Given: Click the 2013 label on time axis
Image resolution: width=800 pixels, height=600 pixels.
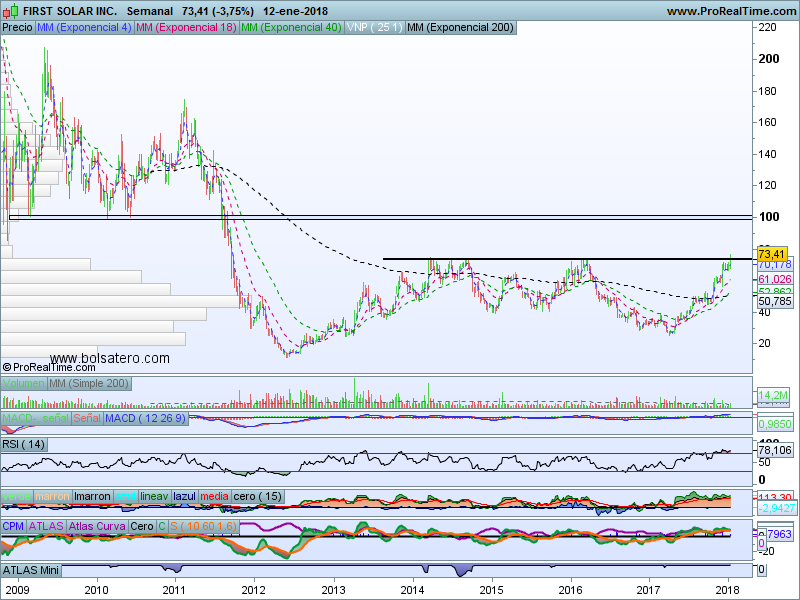Looking at the screenshot, I should pyautogui.click(x=333, y=590).
